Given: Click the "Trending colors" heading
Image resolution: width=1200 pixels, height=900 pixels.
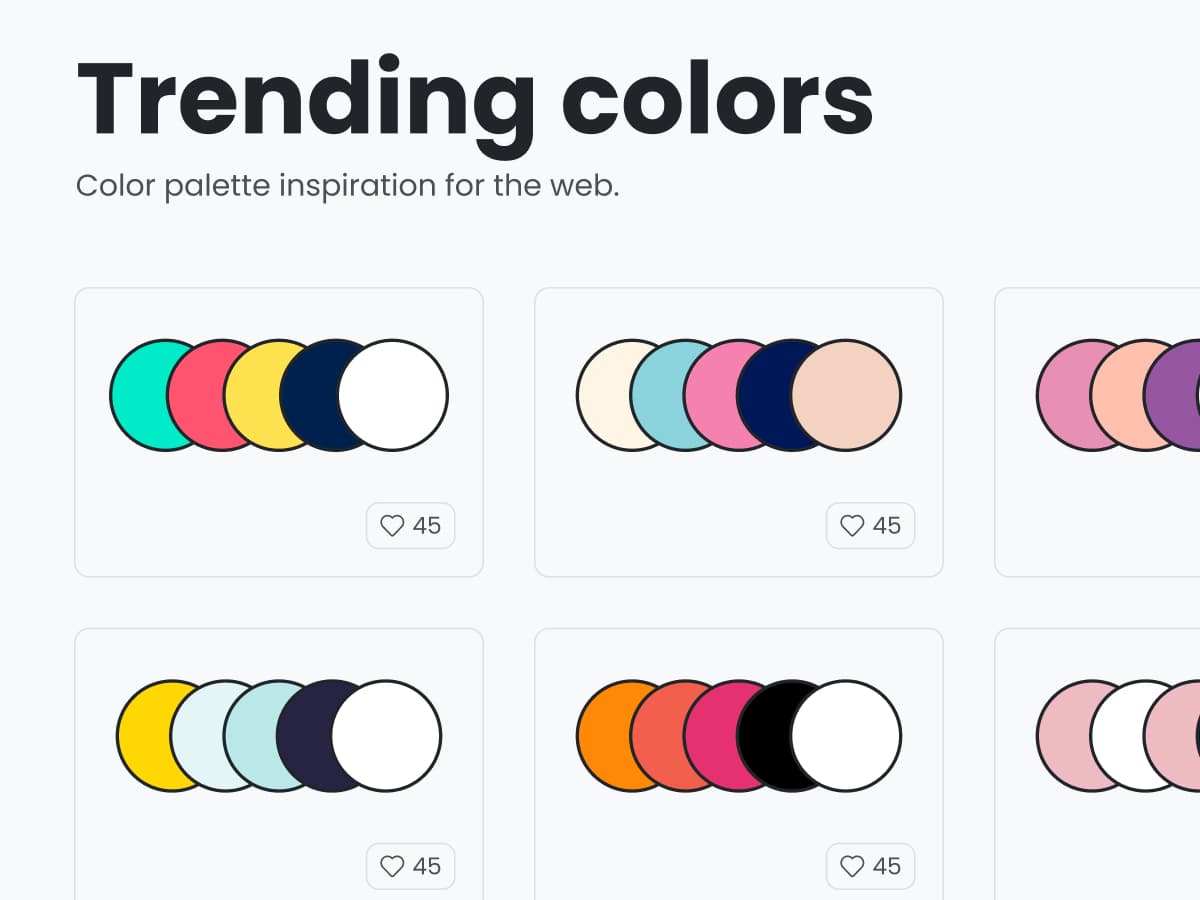Looking at the screenshot, I should 475,100.
